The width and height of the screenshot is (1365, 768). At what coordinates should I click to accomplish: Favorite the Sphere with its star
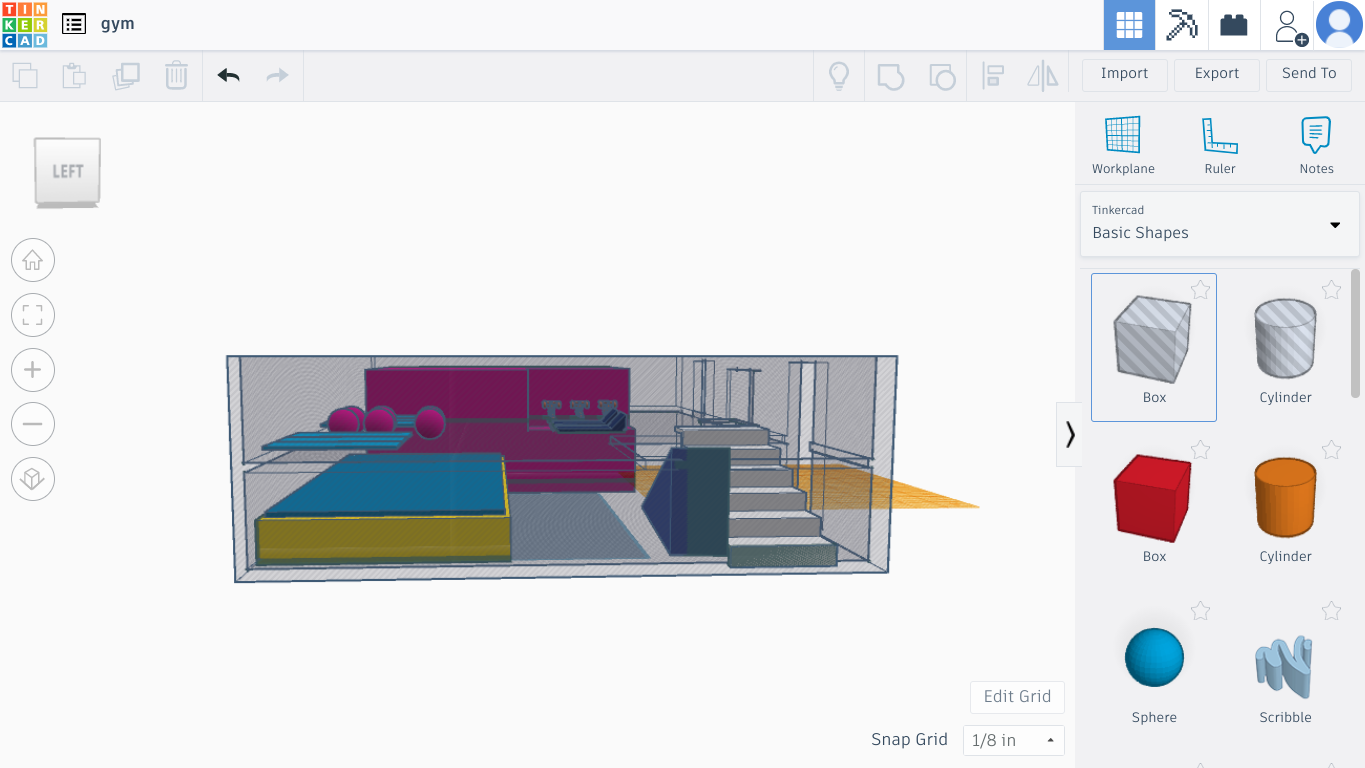pos(1201,610)
